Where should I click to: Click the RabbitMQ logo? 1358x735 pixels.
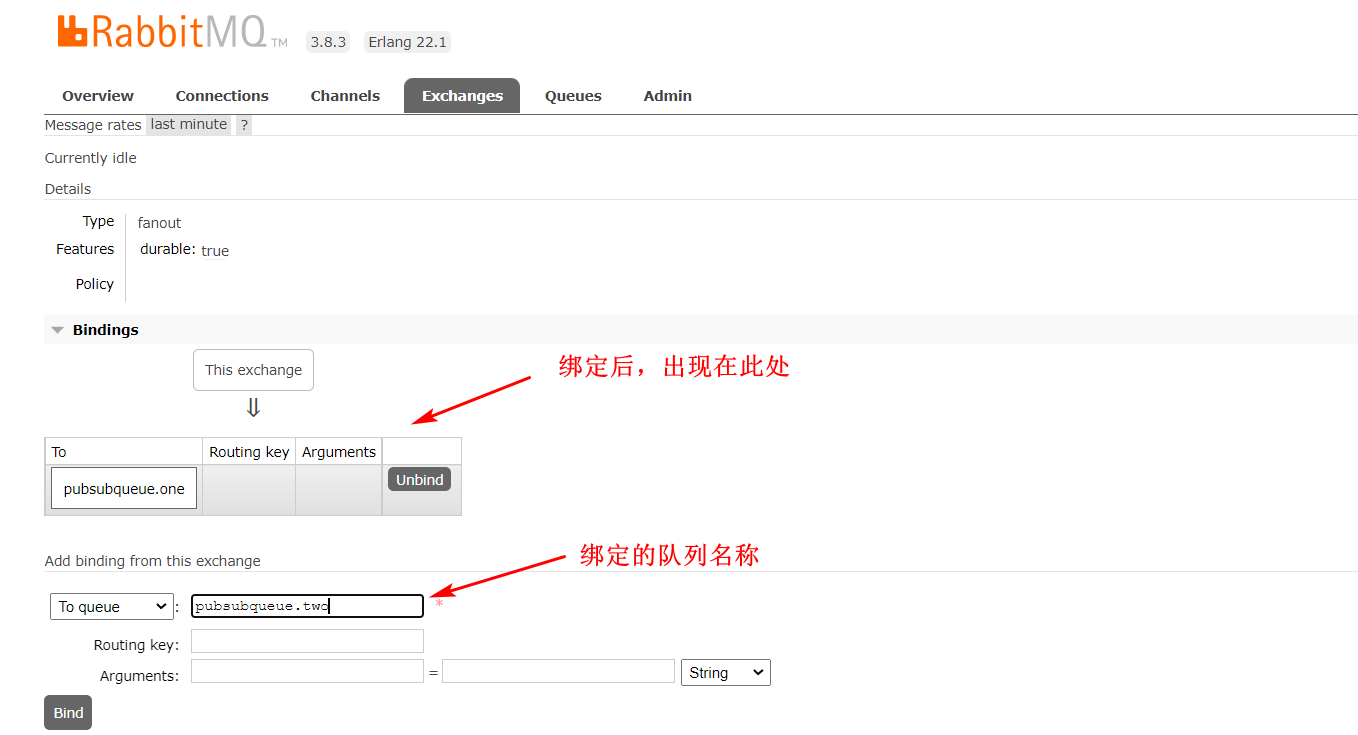tap(172, 31)
